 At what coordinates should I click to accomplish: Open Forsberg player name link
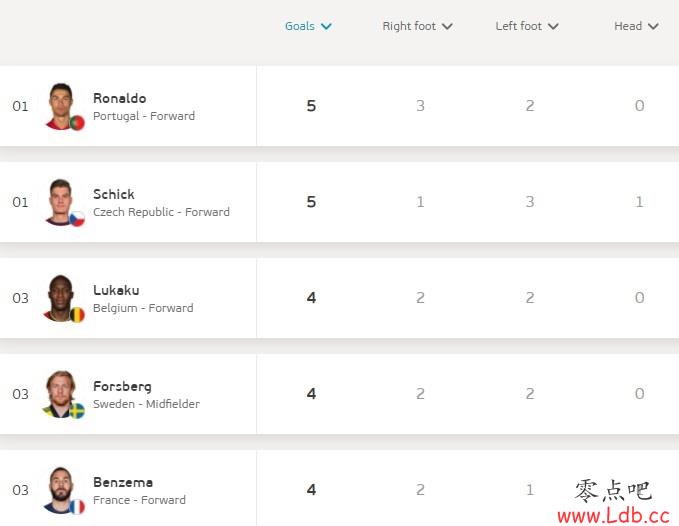pyautogui.click(x=122, y=386)
